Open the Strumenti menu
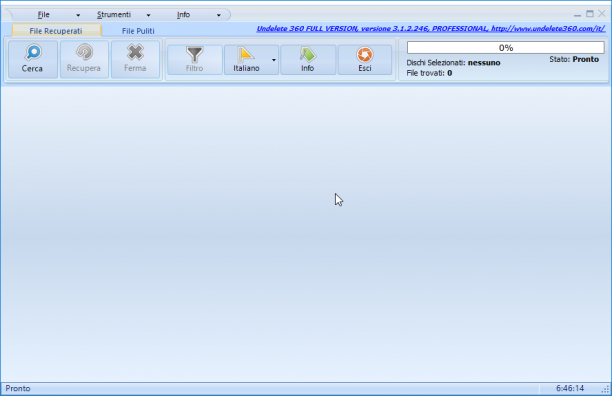 [114, 15]
